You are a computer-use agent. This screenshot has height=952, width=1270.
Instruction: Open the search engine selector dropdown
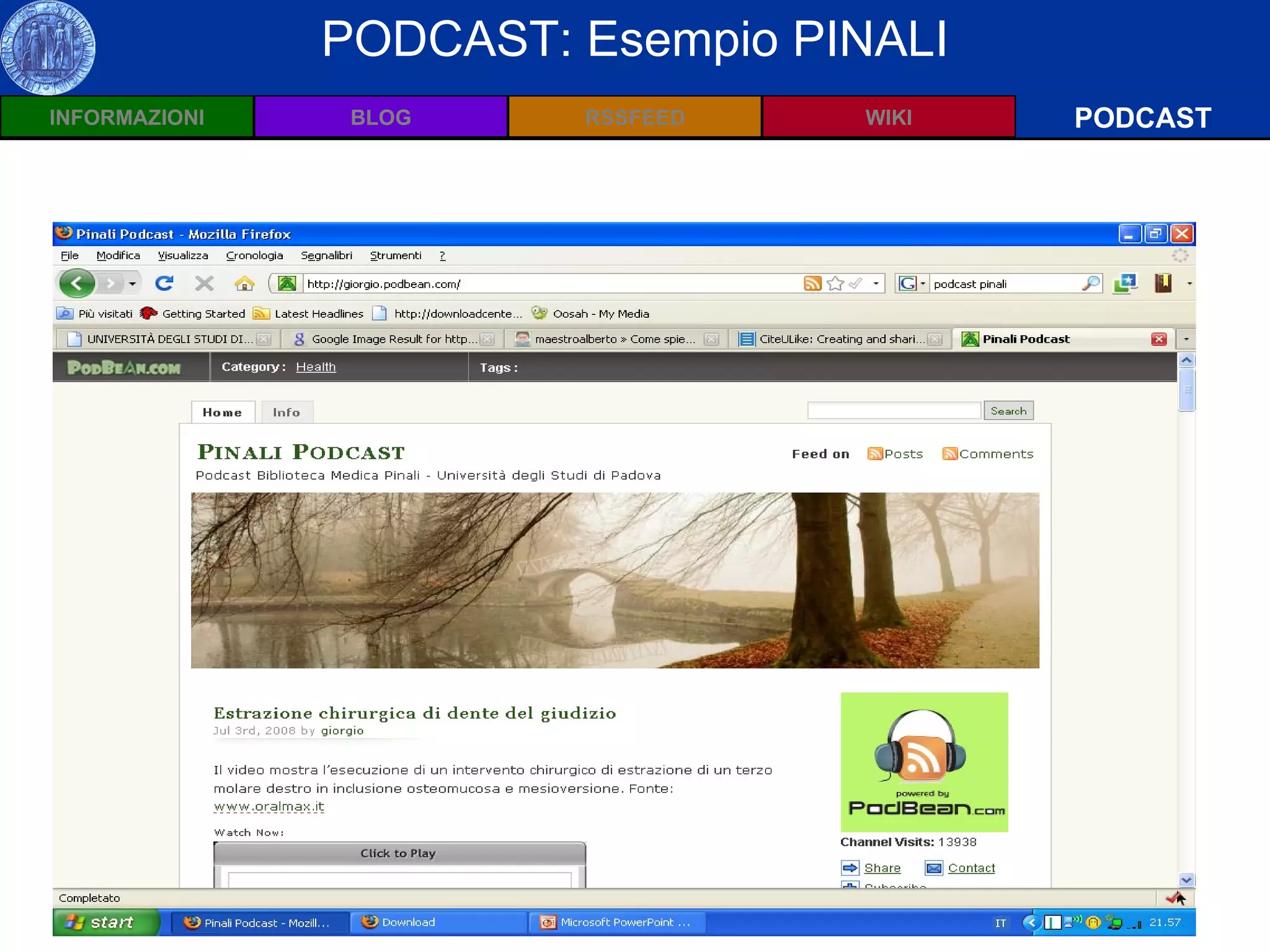[x=923, y=284]
